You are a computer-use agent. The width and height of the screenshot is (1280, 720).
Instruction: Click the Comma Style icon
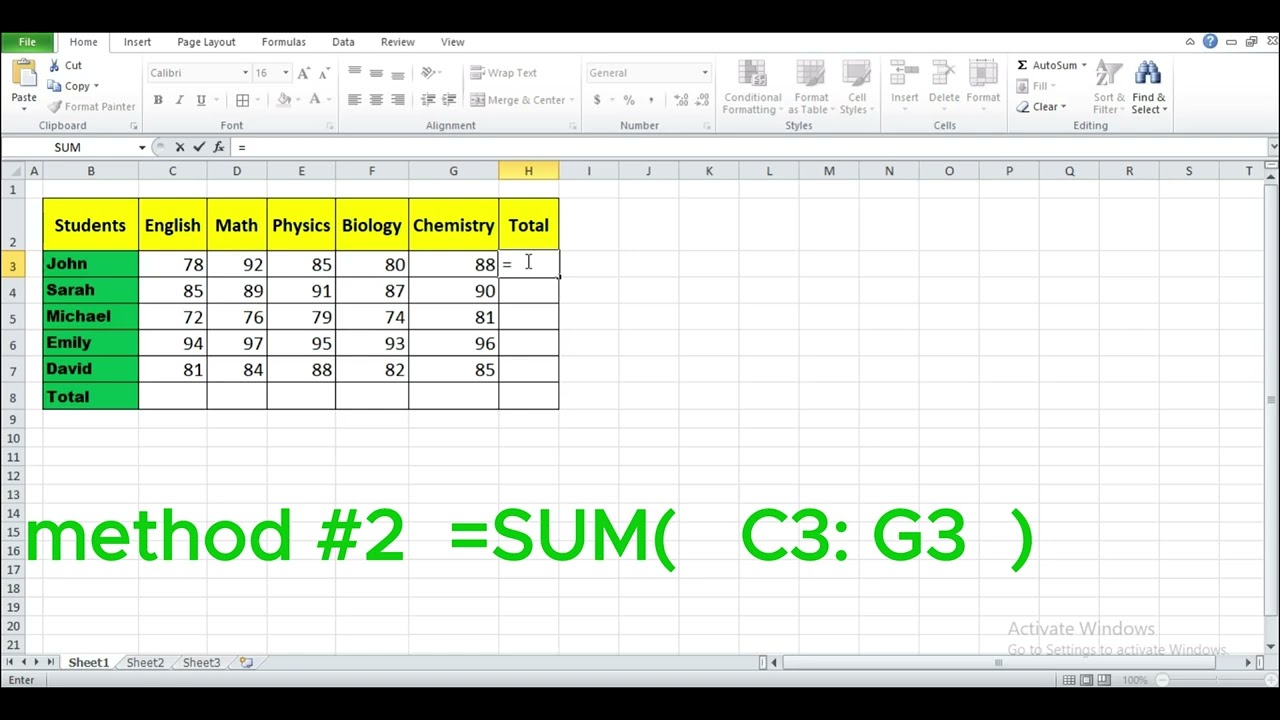pos(651,100)
